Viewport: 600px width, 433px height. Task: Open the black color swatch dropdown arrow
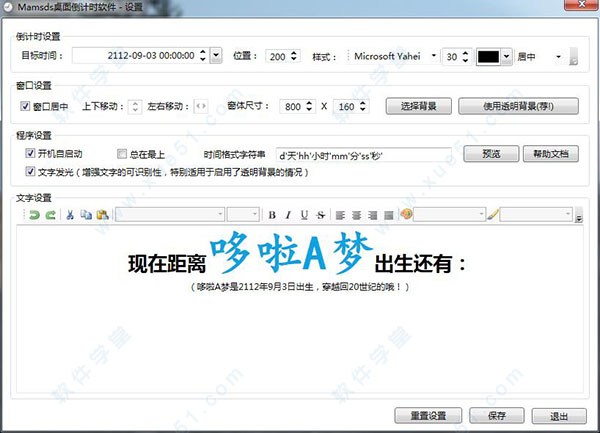click(506, 57)
